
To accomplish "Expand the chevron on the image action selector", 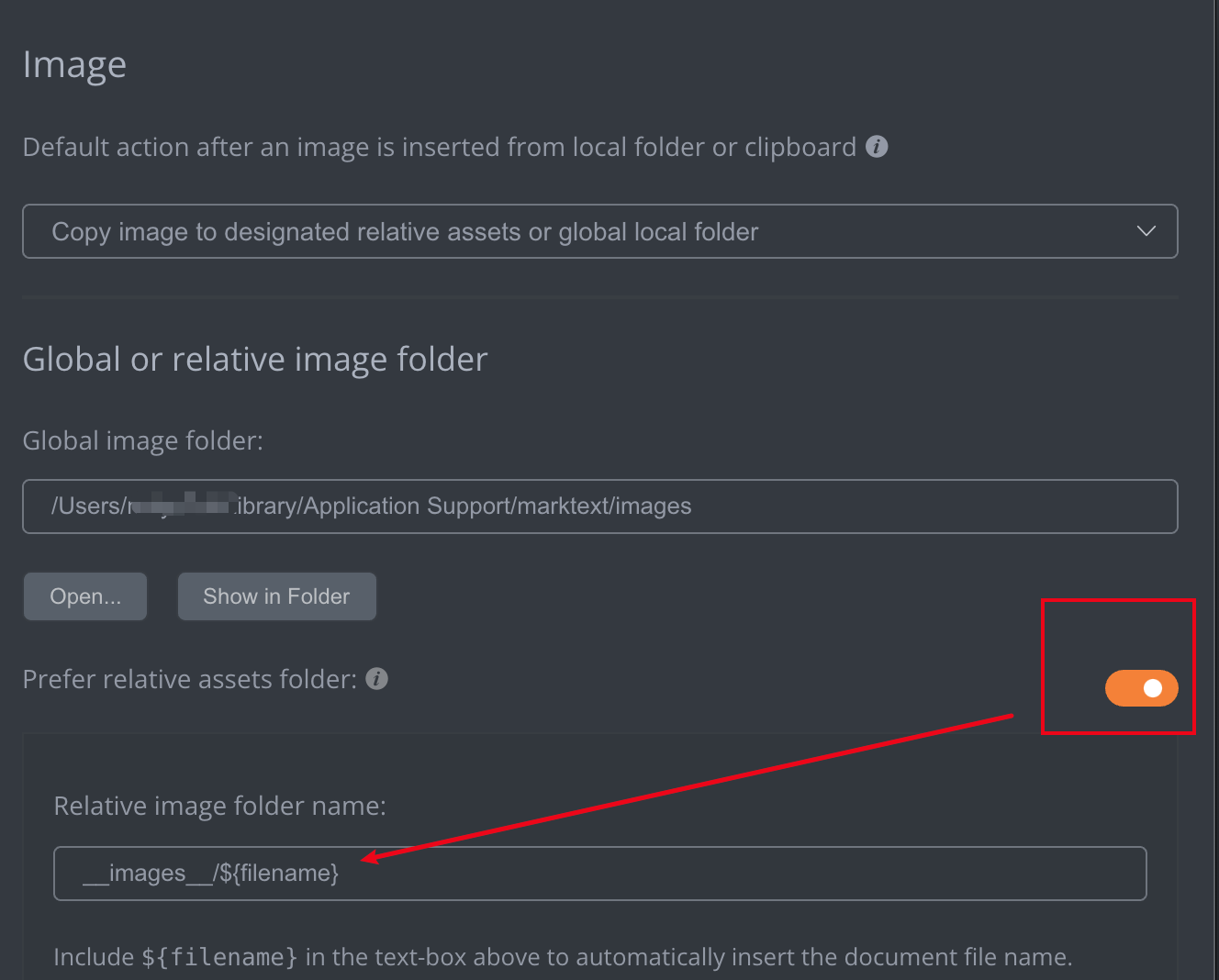I will (1146, 231).
